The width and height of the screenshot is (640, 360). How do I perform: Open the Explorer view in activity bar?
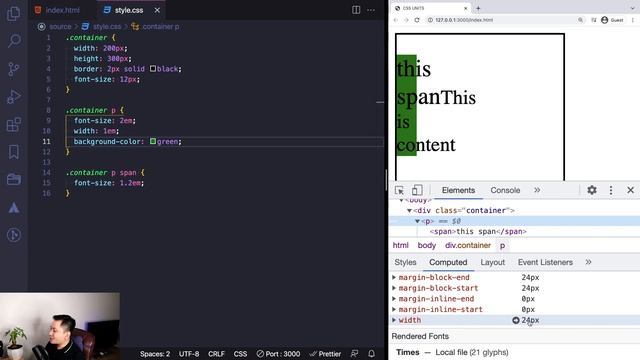[x=13, y=13]
